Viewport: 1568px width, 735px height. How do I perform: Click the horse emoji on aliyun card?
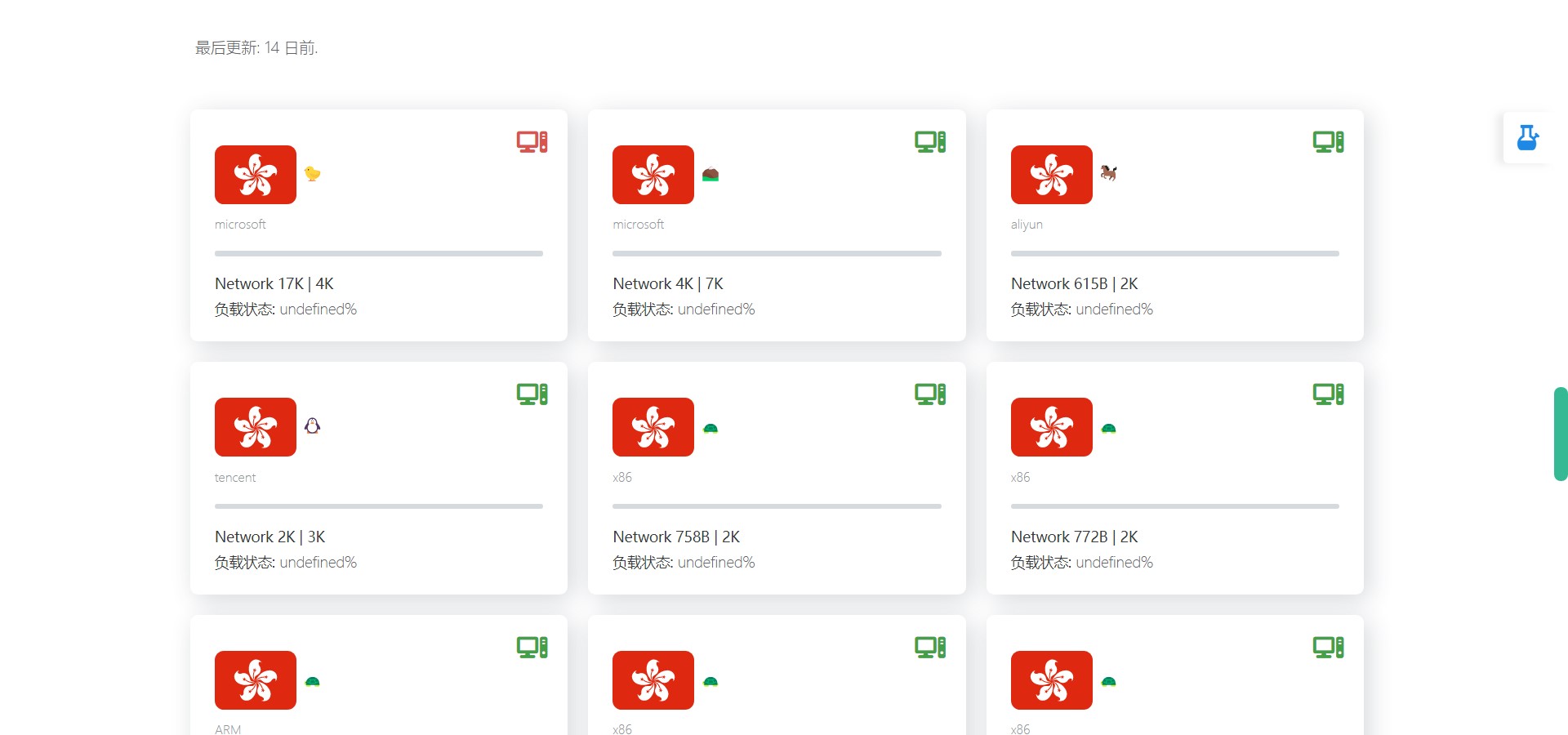(x=1108, y=173)
